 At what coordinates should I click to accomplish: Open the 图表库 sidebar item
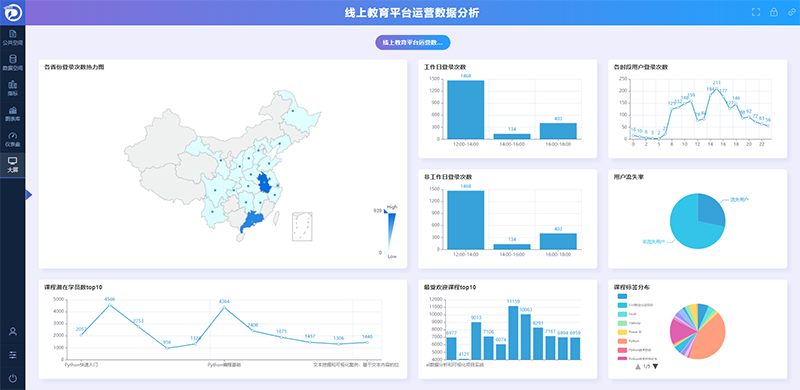13,113
